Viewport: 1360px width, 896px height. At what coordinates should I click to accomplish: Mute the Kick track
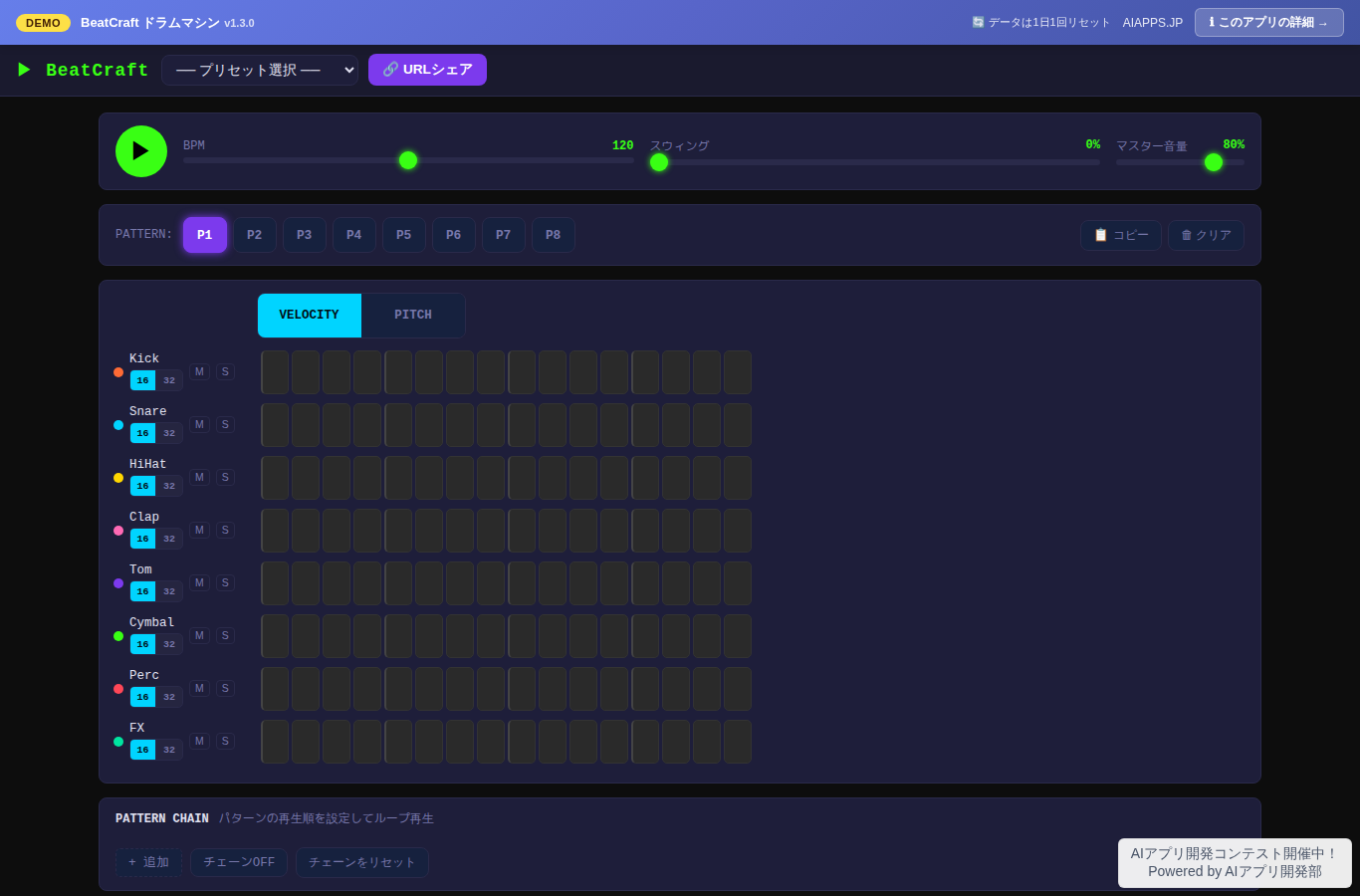tap(199, 371)
